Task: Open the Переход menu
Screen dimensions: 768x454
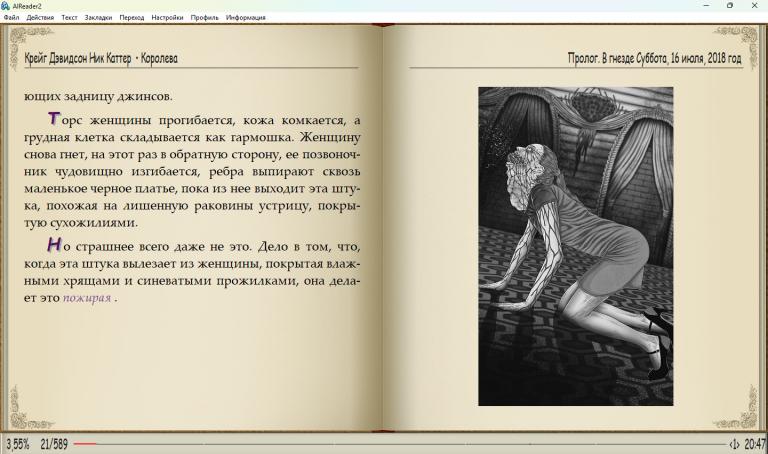Action: coord(132,17)
